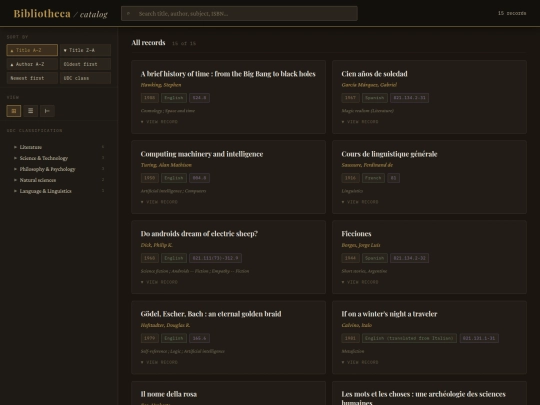Click the 15 records counter in header
The width and height of the screenshot is (540, 405).
point(512,13)
